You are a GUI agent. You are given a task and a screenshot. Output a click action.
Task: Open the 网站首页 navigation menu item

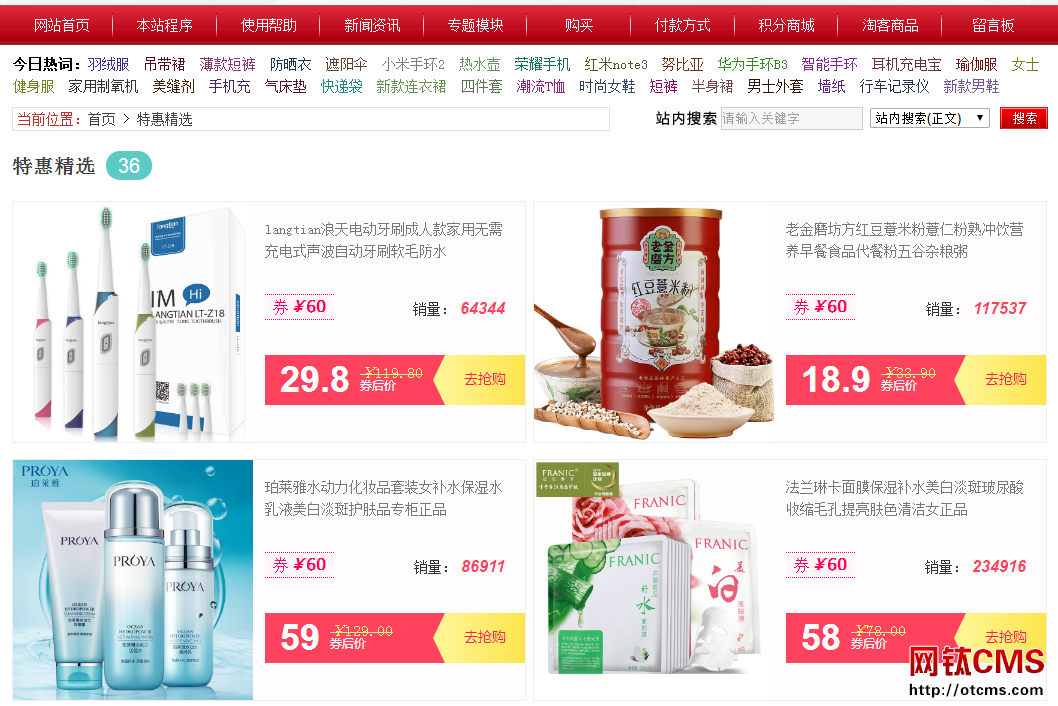(61, 26)
